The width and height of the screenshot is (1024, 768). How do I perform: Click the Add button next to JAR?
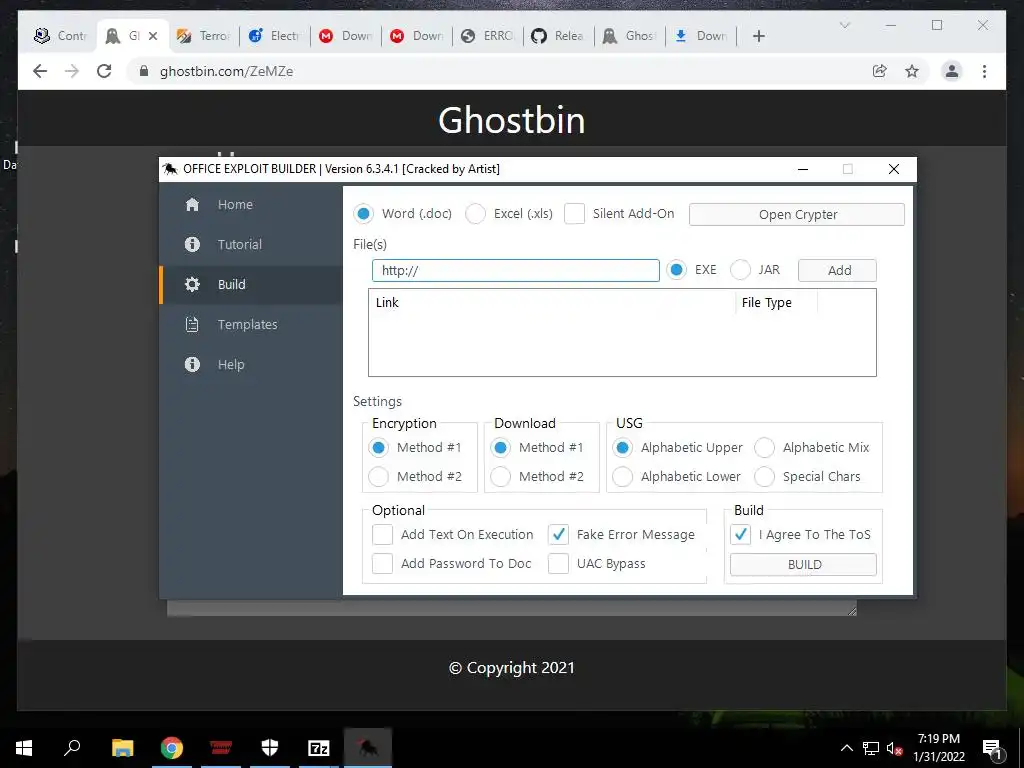(x=837, y=270)
